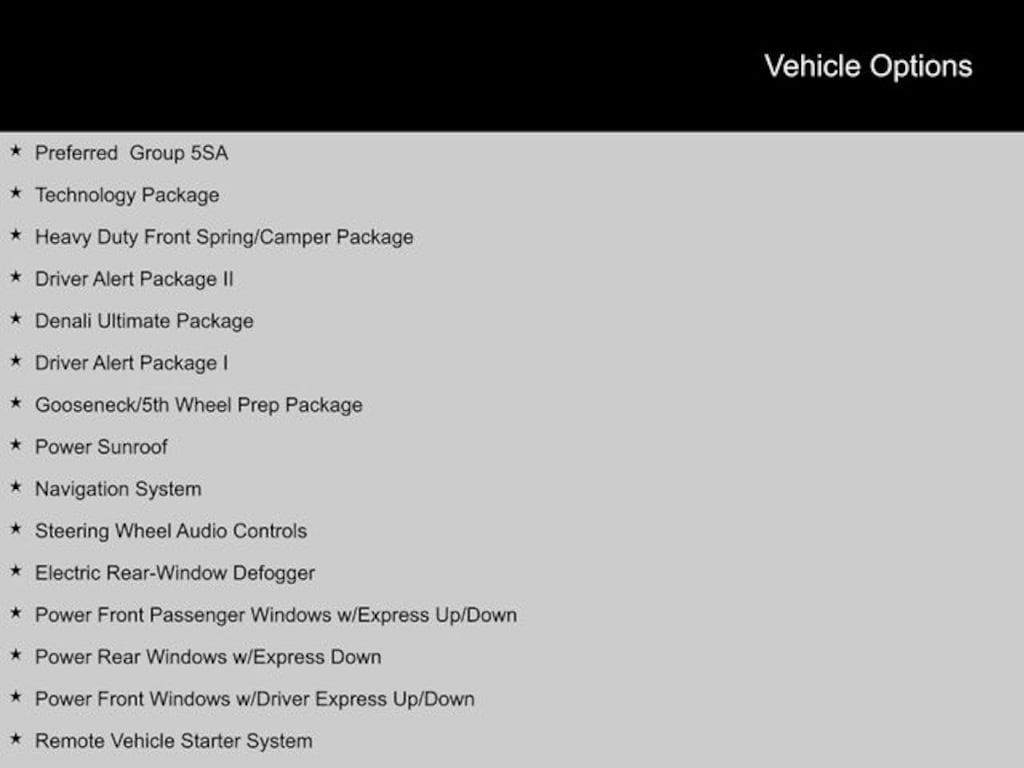Select the star bullet beside Denali Ultimate Package
Screen dimensions: 1024x768
click(x=15, y=320)
